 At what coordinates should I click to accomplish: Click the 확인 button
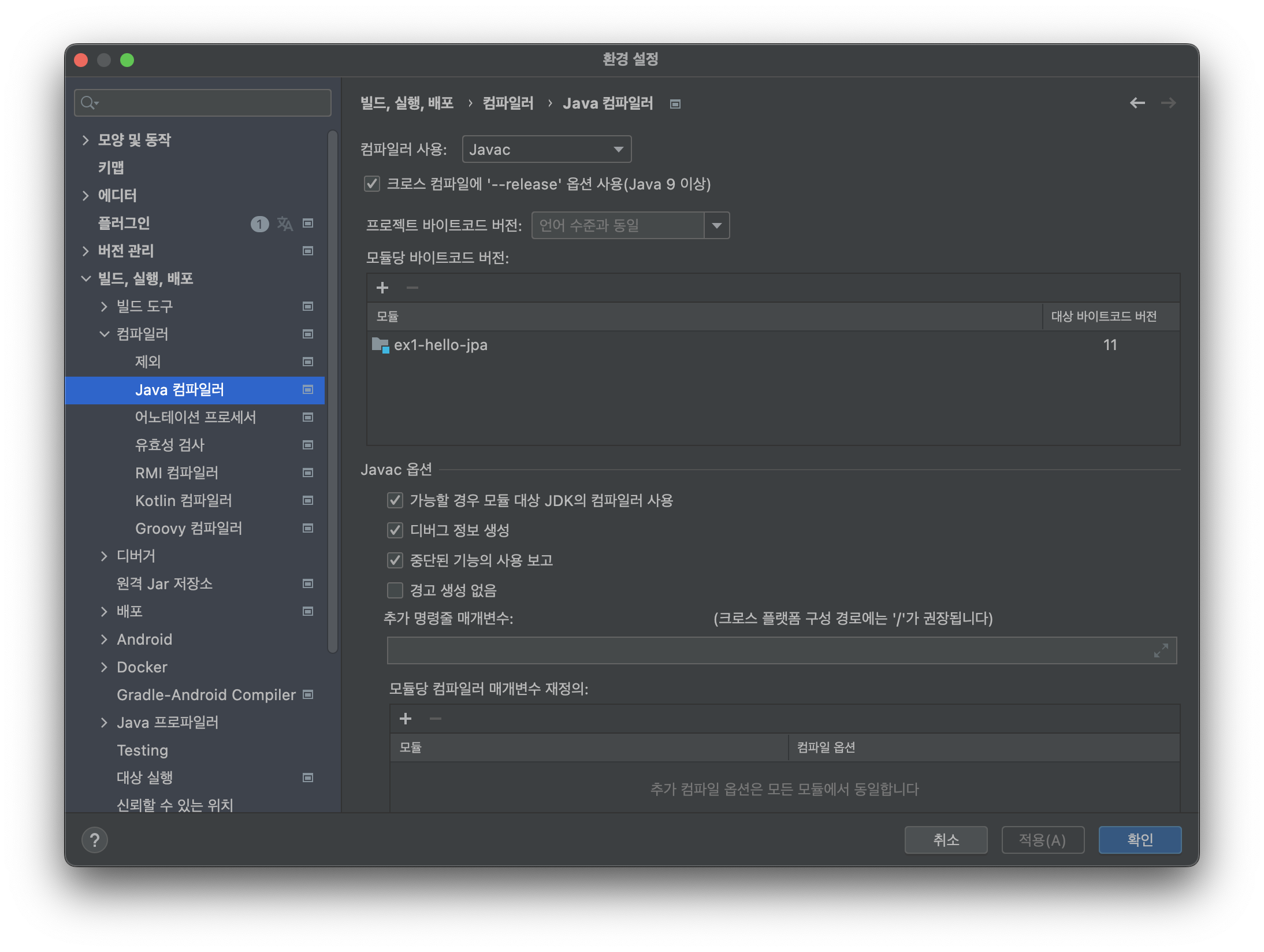click(x=1139, y=840)
